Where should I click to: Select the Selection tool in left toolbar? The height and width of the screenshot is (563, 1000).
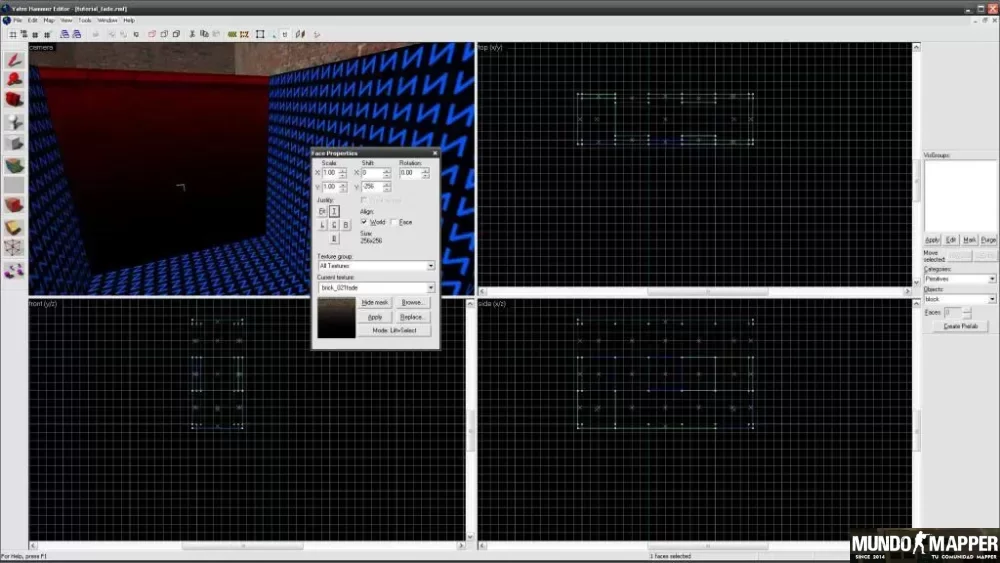coord(14,59)
